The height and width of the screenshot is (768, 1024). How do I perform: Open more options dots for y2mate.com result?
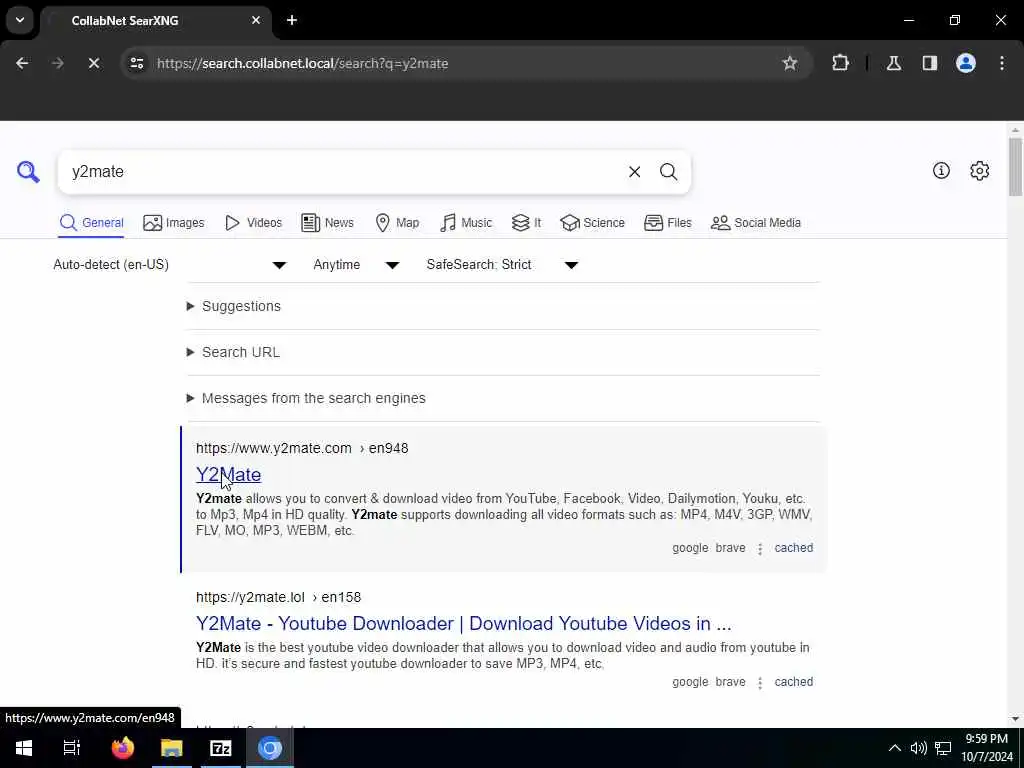[760, 549]
